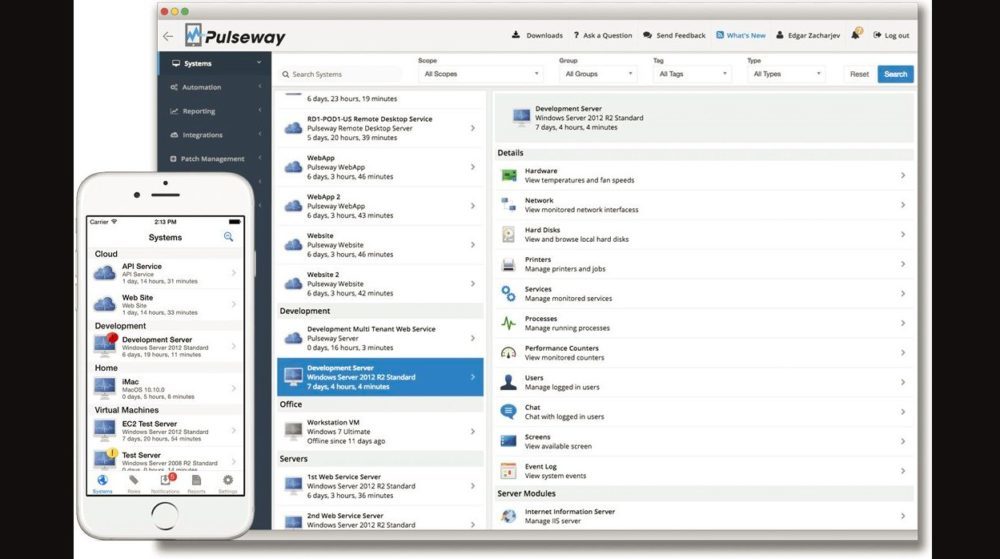
Task: Click the Search Systems input field
Action: click(340, 74)
